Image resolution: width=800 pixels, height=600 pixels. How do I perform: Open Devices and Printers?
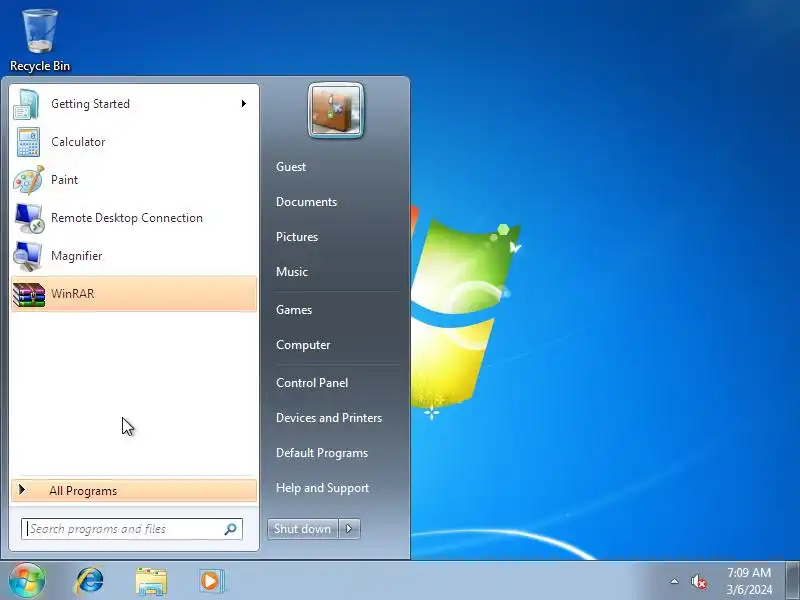329,418
